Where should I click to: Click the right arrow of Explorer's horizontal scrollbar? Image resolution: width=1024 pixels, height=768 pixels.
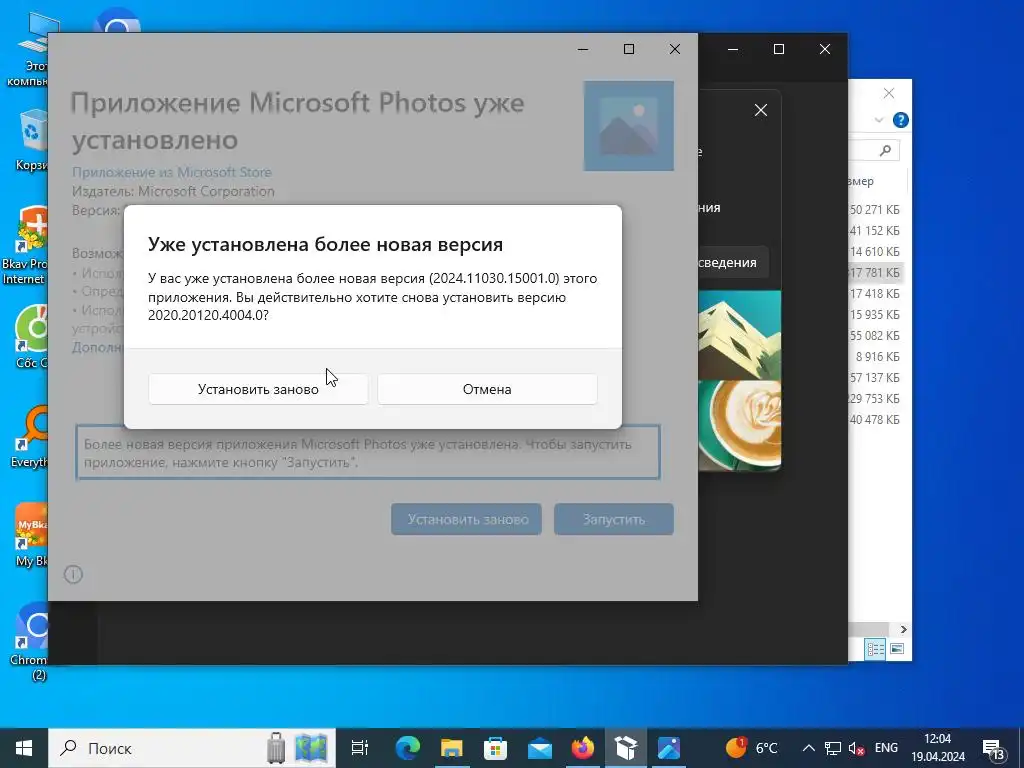[x=903, y=630]
